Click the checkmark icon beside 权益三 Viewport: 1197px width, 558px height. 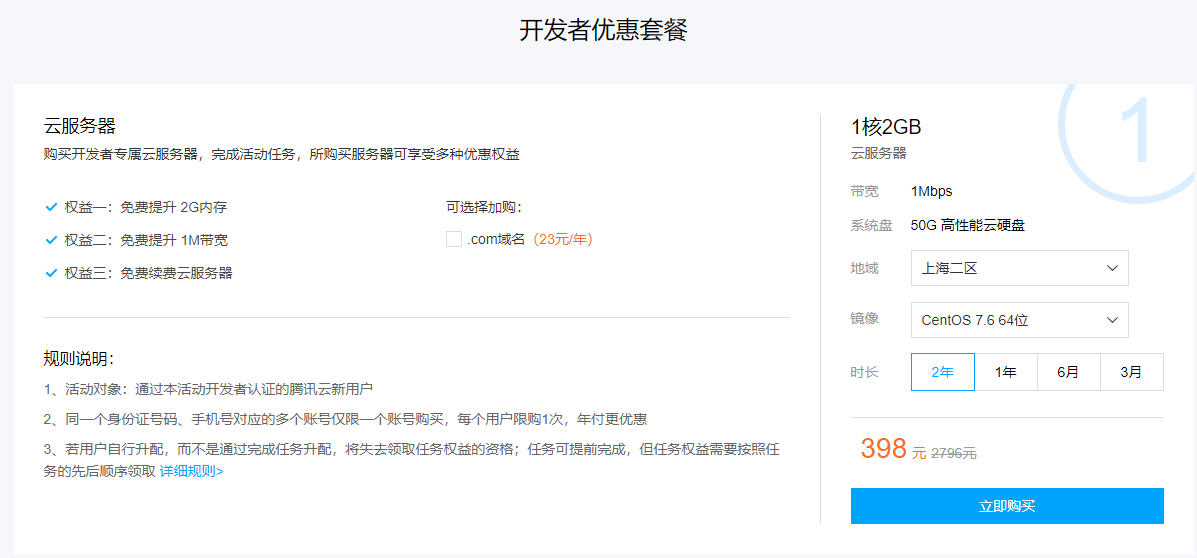coord(51,273)
